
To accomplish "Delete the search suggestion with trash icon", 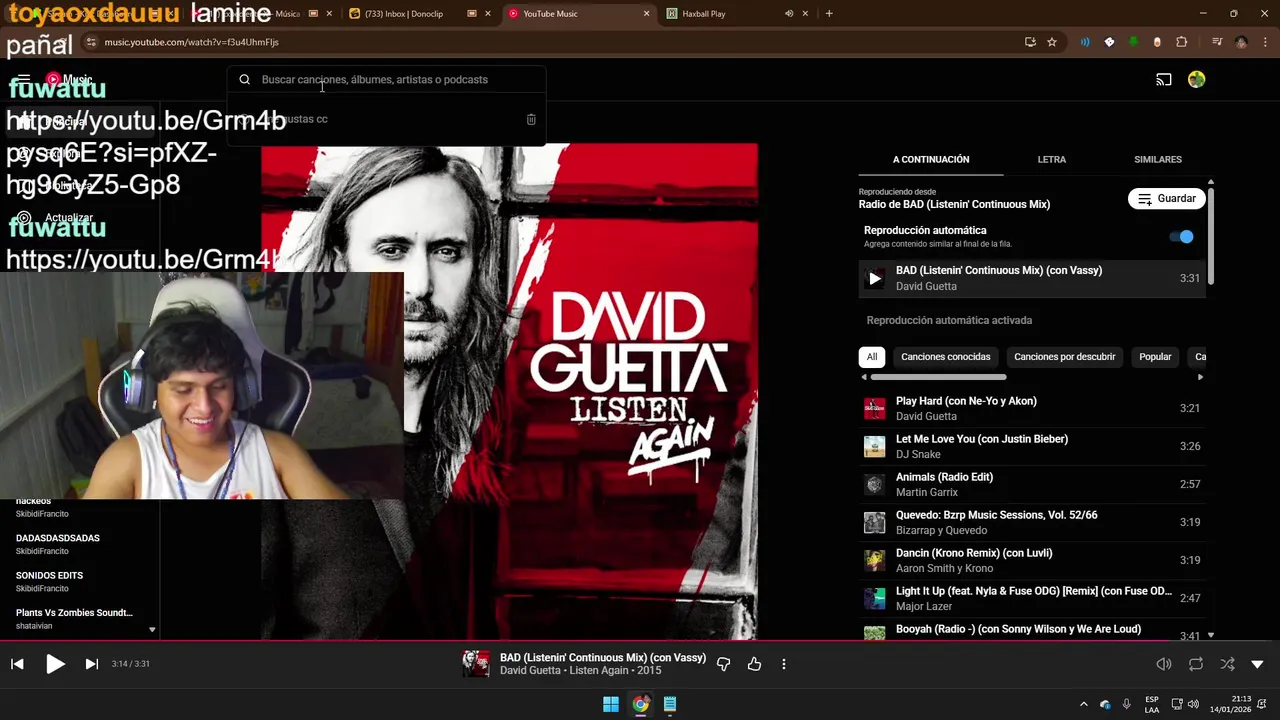I will [x=531, y=119].
